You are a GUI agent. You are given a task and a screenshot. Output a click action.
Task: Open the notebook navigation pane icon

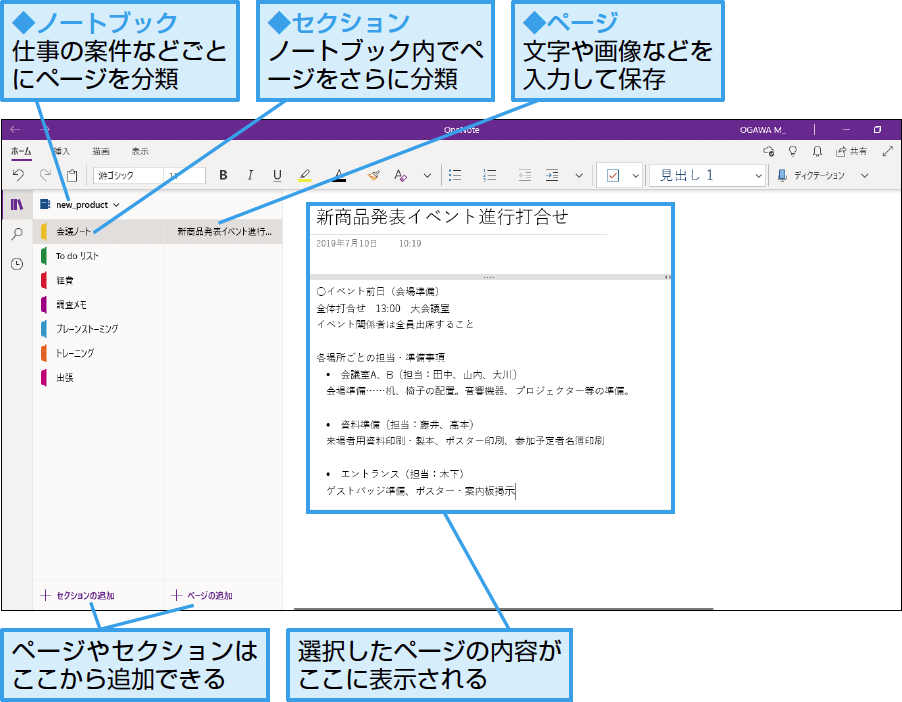[17, 205]
